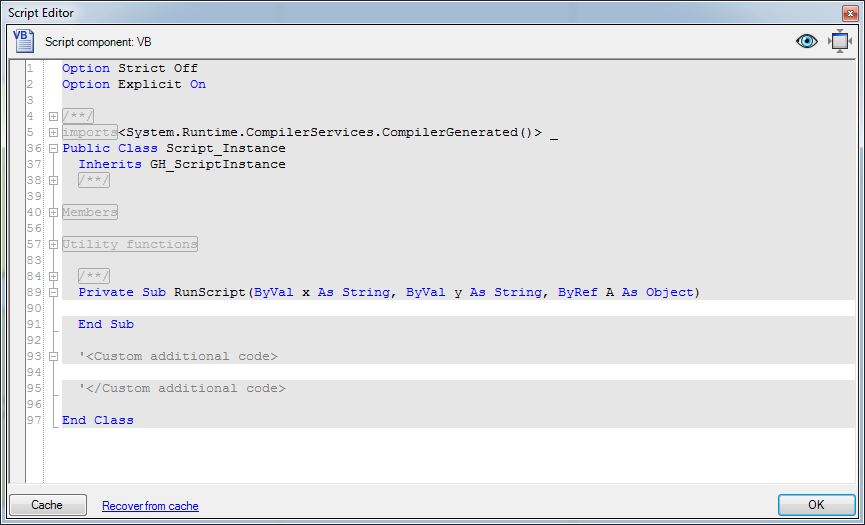Click the CompilerGenerated attribute text
The image size is (865, 525).
330,132
